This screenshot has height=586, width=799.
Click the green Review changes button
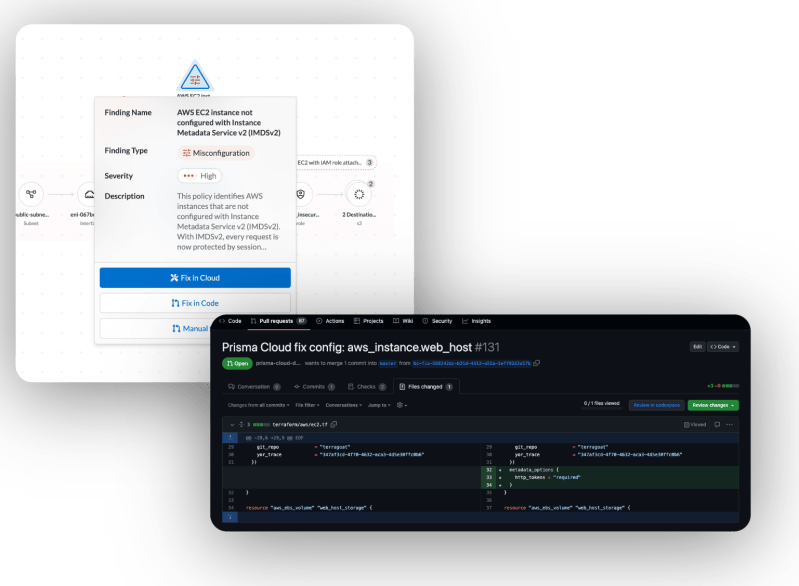[713, 405]
